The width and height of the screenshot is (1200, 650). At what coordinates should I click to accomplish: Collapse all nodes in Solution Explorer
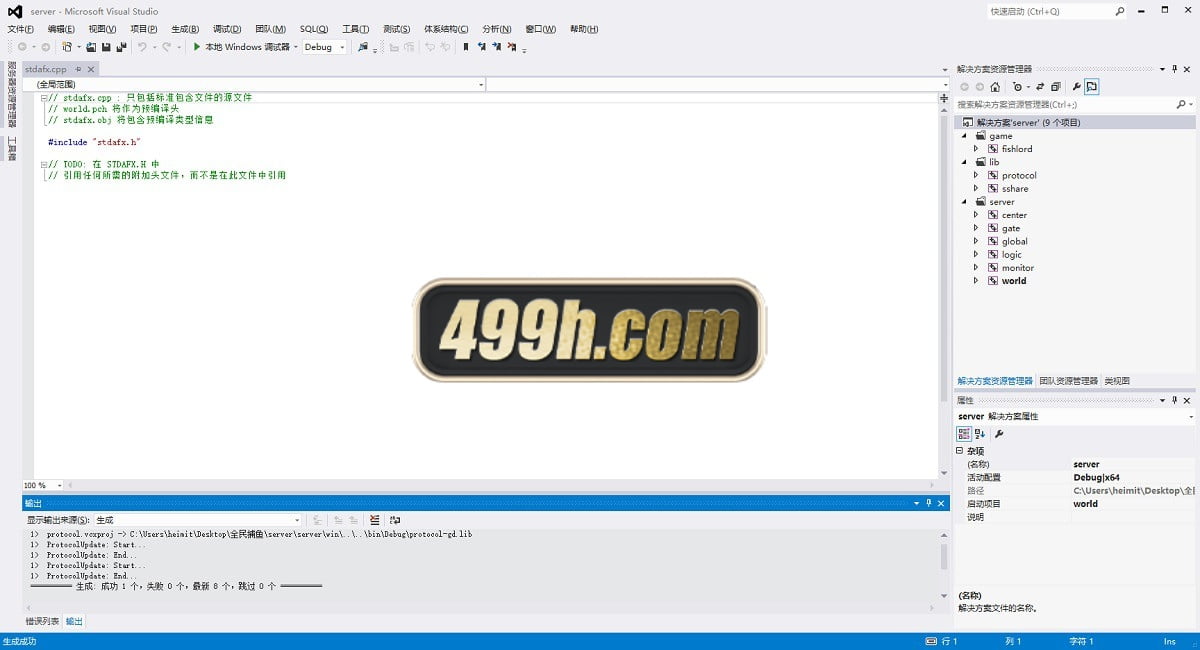point(1055,87)
